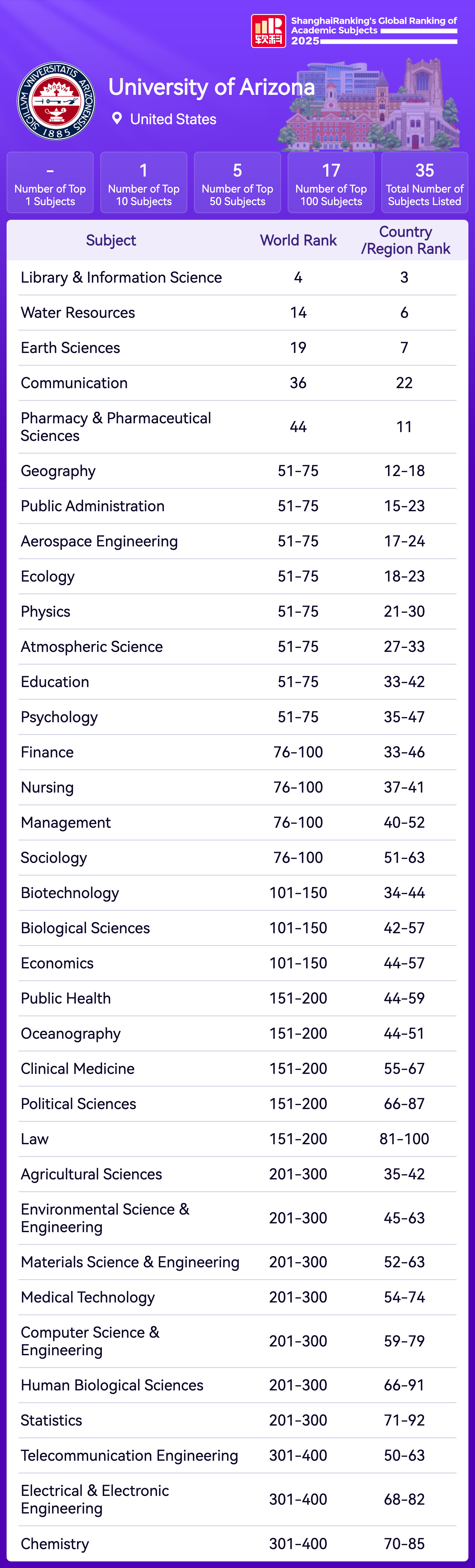Open the Number of Top 50 Subjects card
The image size is (475, 1568).
coord(237,183)
